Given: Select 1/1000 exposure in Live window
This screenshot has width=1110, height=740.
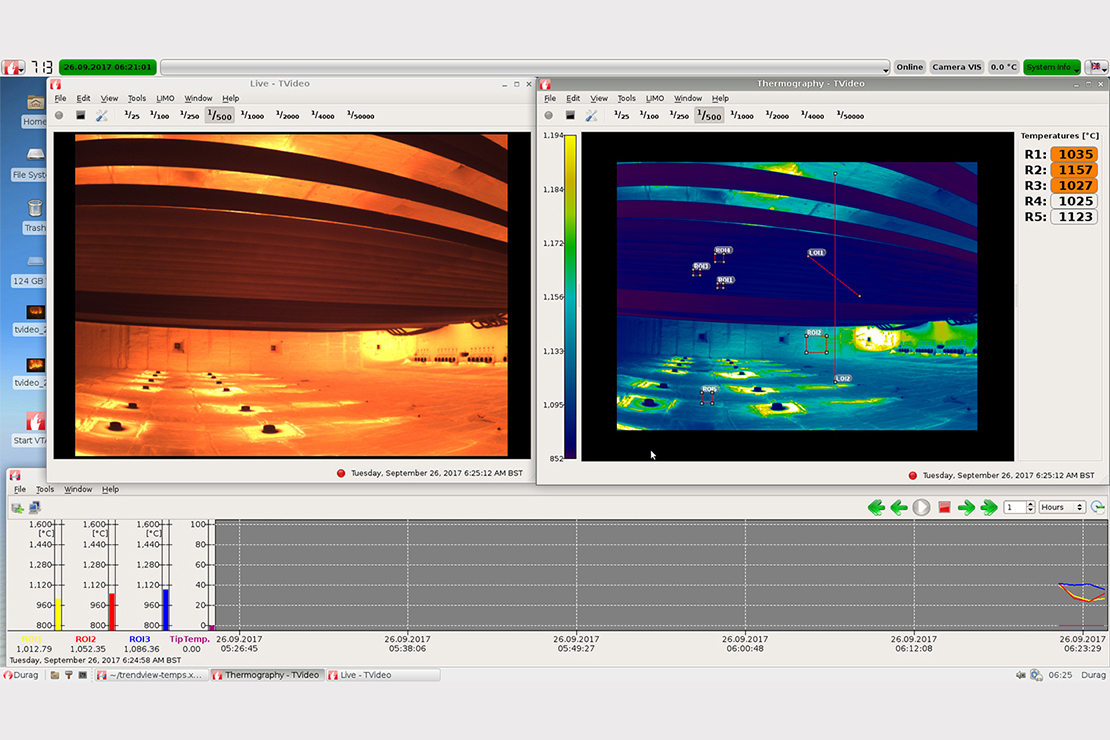Looking at the screenshot, I should coord(252,116).
